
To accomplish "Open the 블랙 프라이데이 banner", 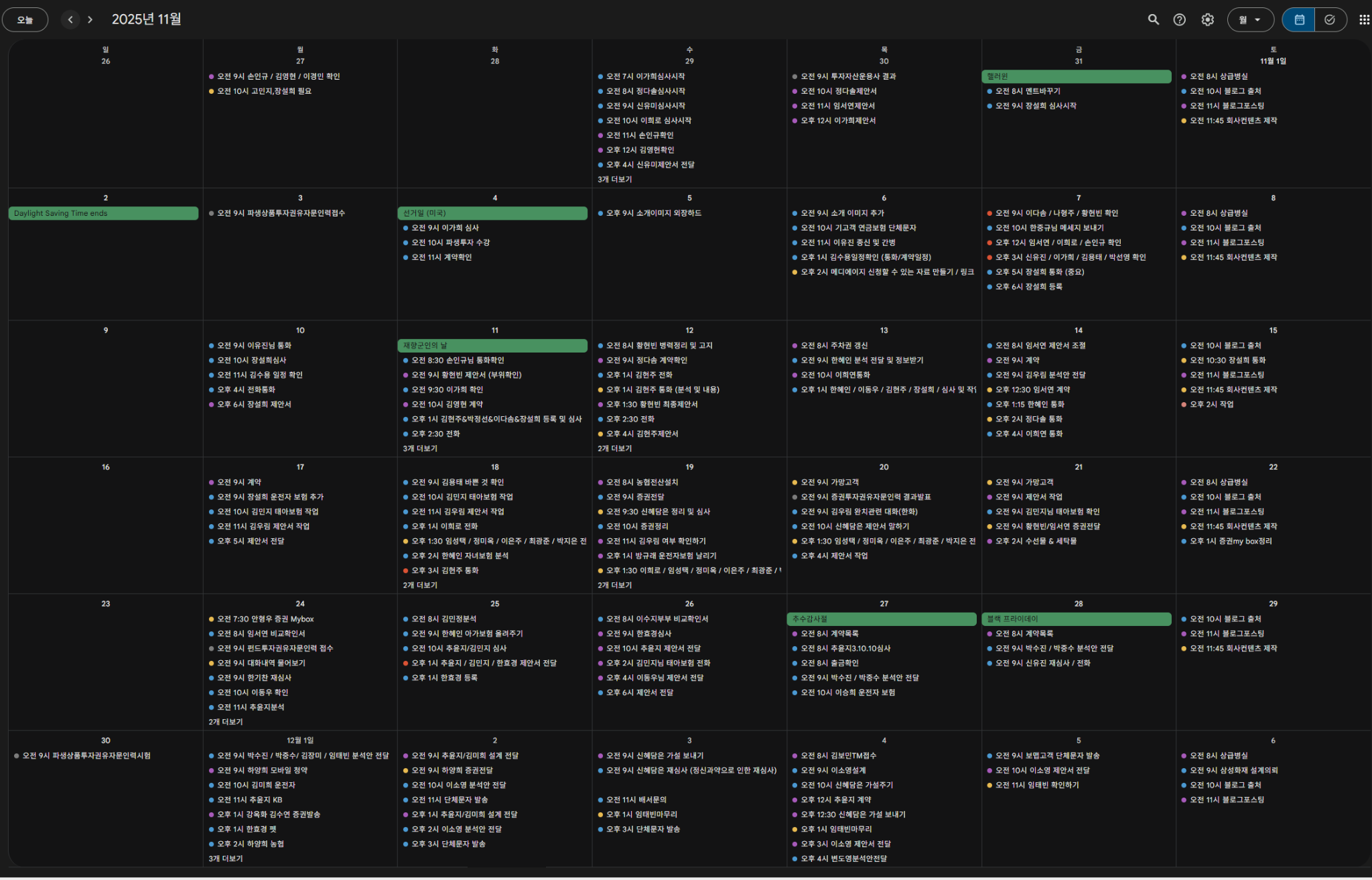I will coord(1076,619).
